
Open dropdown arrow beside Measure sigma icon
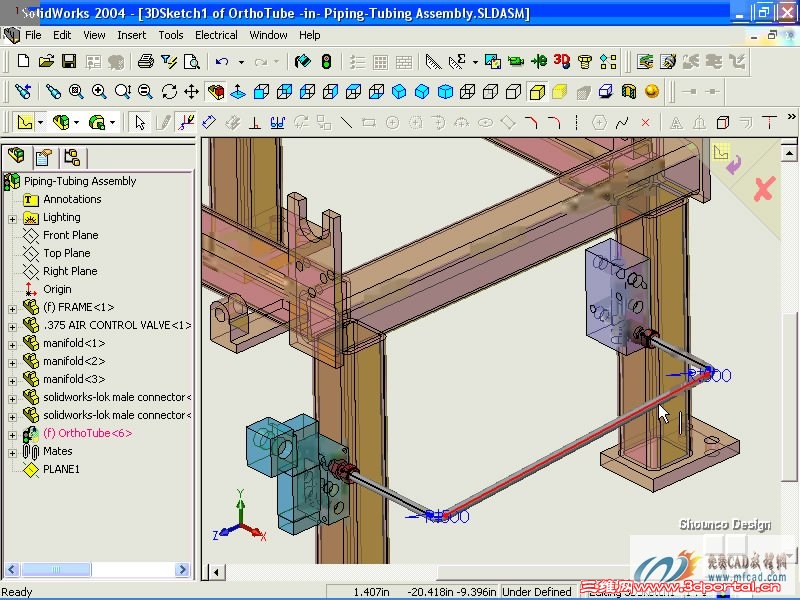pos(475,62)
